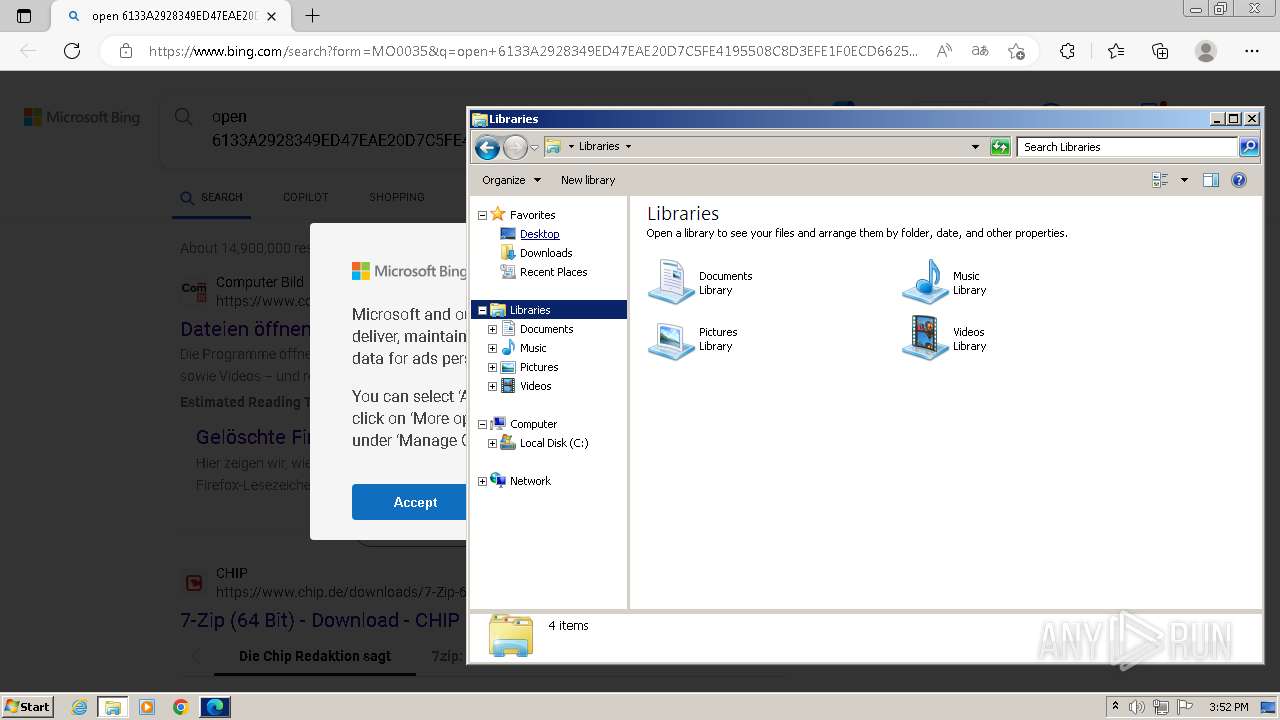This screenshot has width=1280, height=720.
Task: Click Libraries breadcrumb in address bar
Action: pos(598,146)
